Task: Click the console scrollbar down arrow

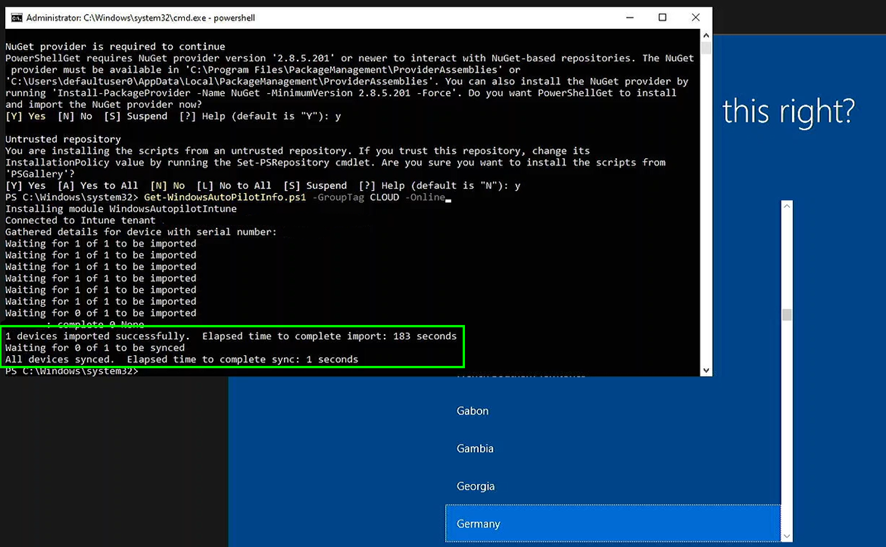Action: tap(705, 369)
